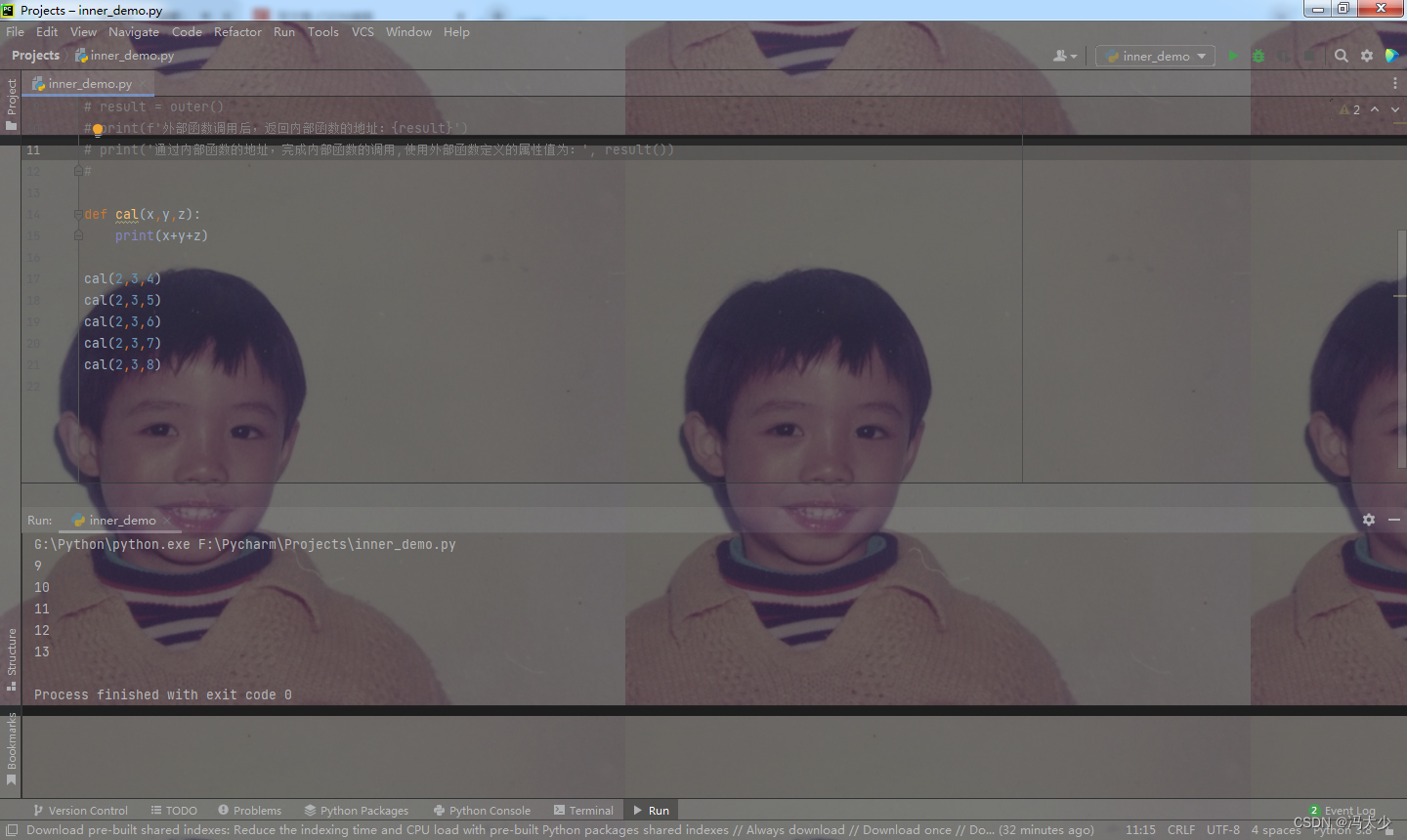
Task: Click the warnings indicator showing 2
Action: tap(1349, 109)
